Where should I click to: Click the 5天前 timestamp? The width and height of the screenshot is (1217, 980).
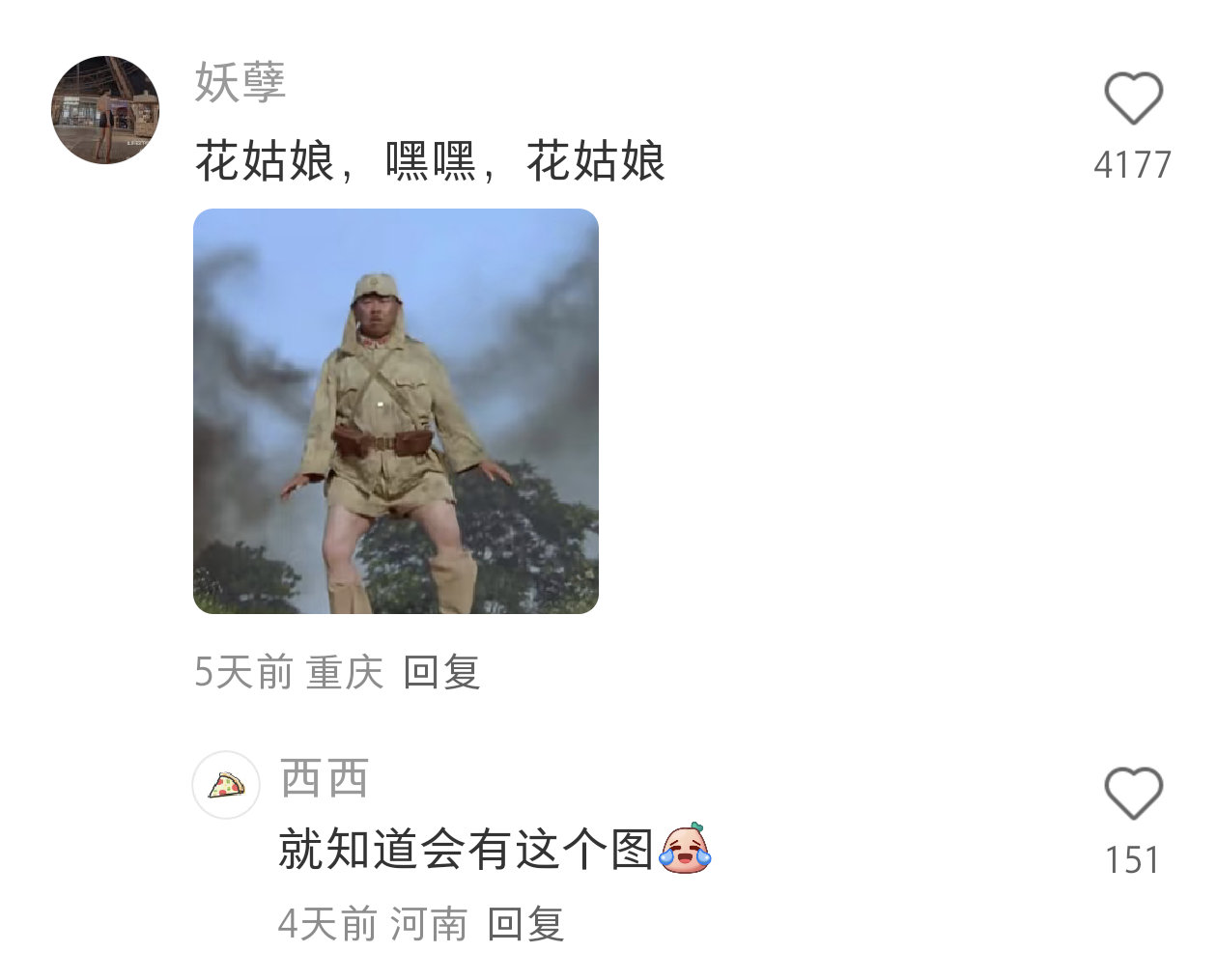click(243, 672)
